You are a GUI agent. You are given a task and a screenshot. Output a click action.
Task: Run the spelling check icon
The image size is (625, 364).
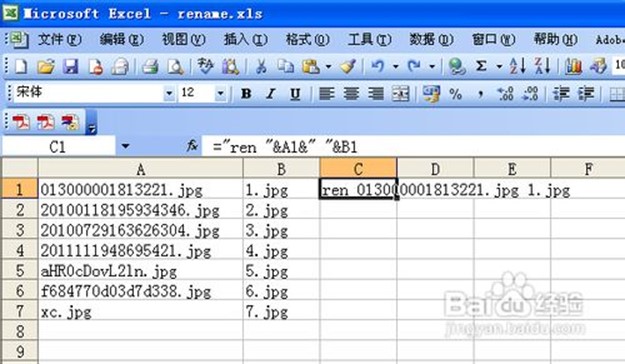205,66
